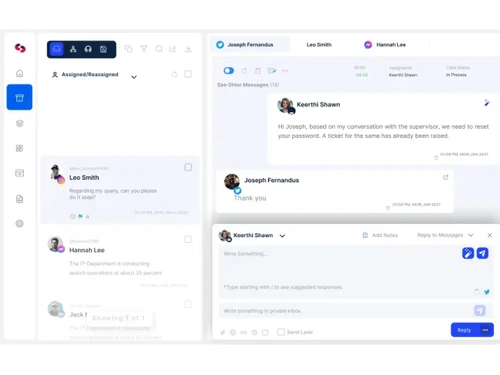Check the Jack conversation checkbox
This screenshot has height=375, width=500.
tap(188, 304)
